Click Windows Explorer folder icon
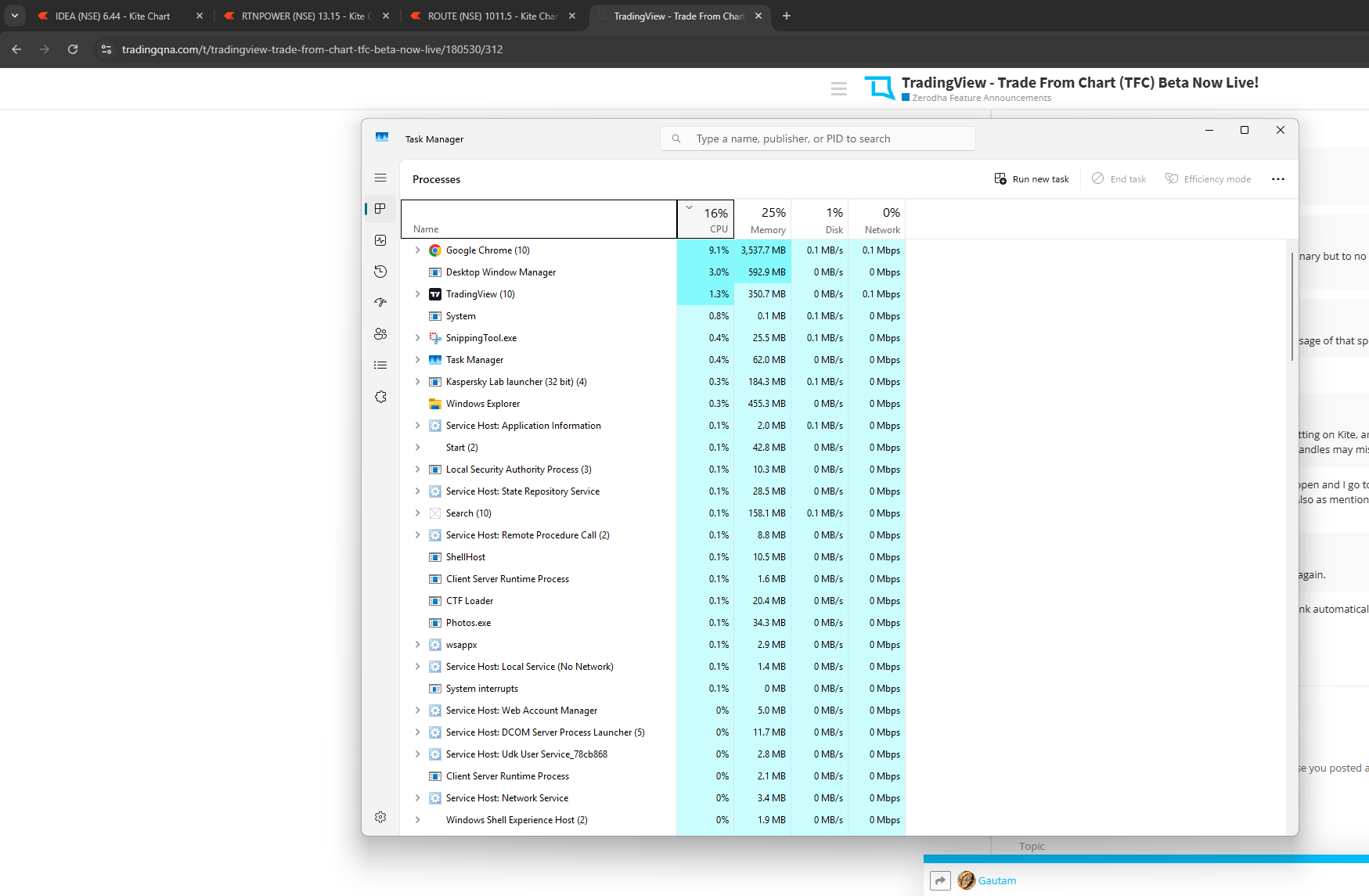The image size is (1369, 896). click(x=435, y=404)
